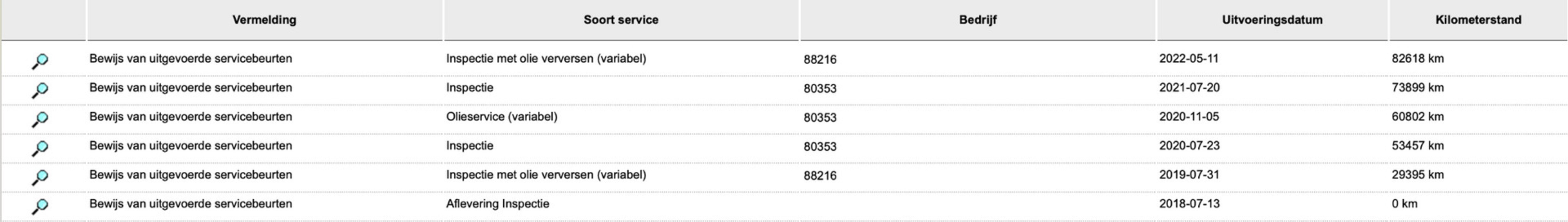Select company code 88216 in first row
Viewport: 1568px width, 222px height.
[x=820, y=59]
